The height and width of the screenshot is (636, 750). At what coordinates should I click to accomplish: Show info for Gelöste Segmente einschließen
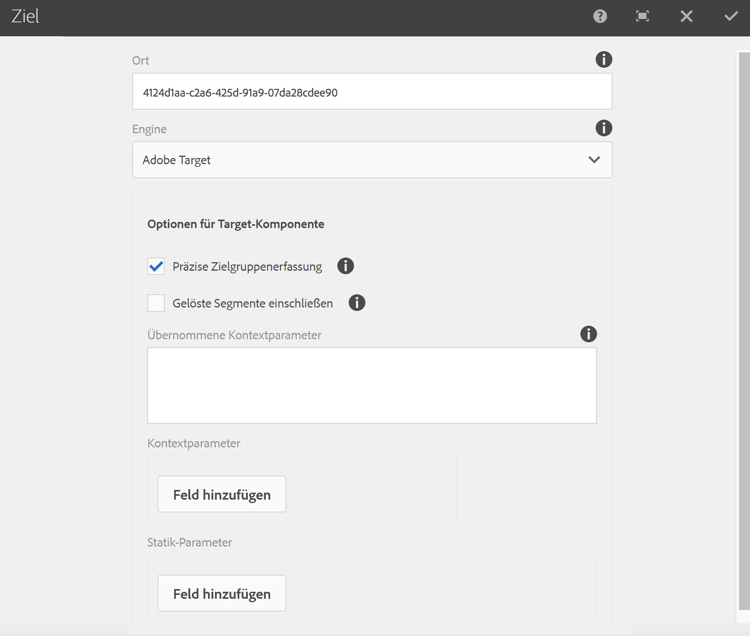(356, 302)
